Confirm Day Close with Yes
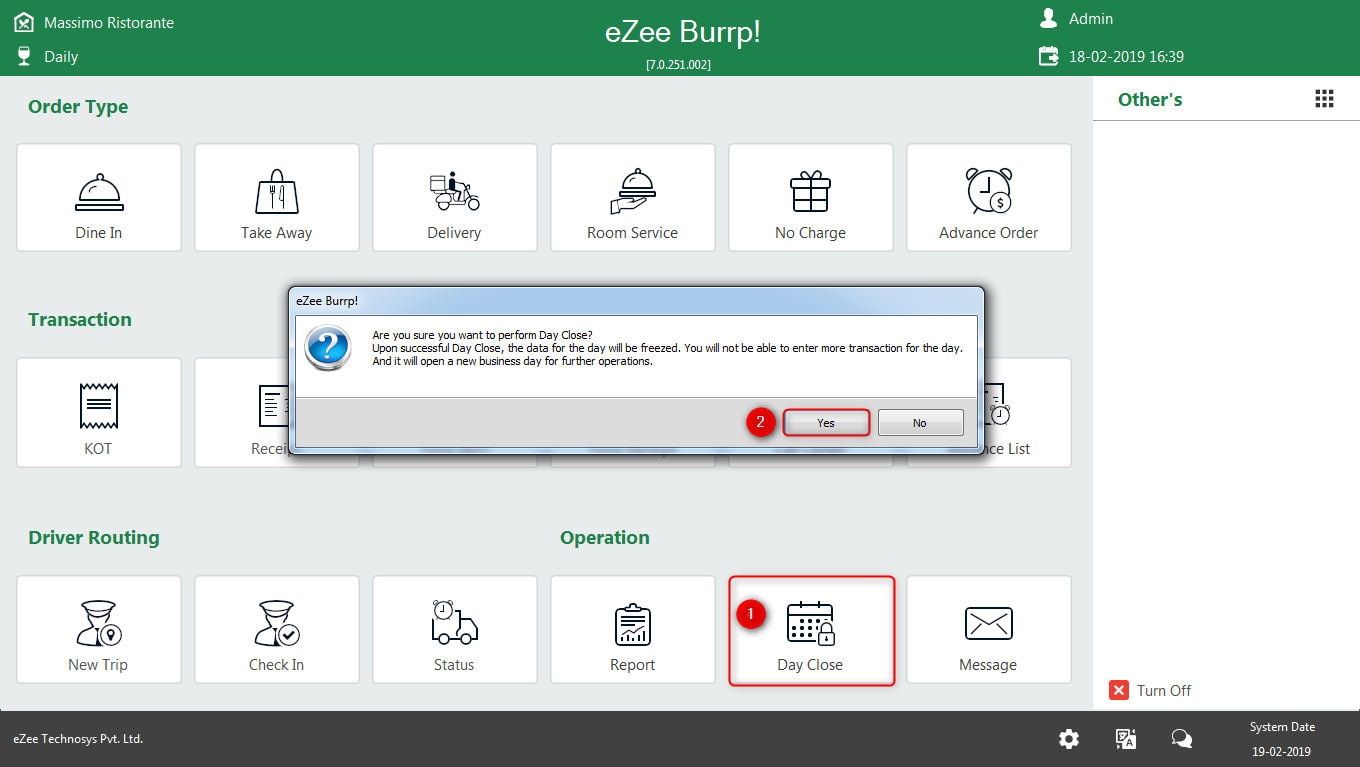Image resolution: width=1360 pixels, height=767 pixels. [826, 423]
